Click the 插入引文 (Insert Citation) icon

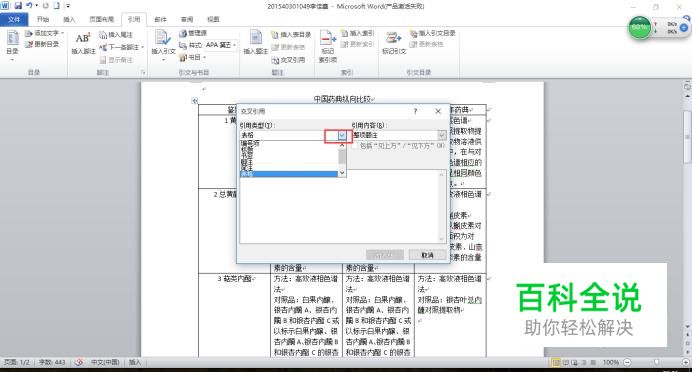tap(162, 38)
